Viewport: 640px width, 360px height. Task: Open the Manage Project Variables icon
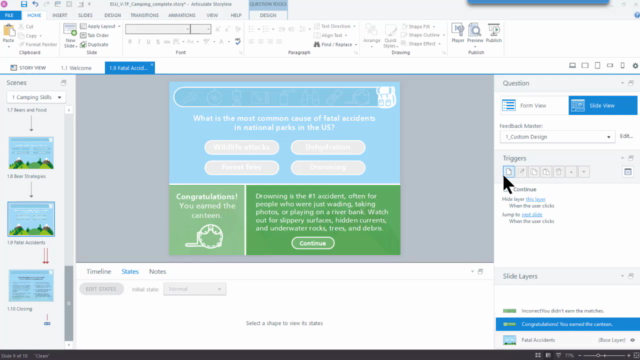pyautogui.click(x=628, y=172)
